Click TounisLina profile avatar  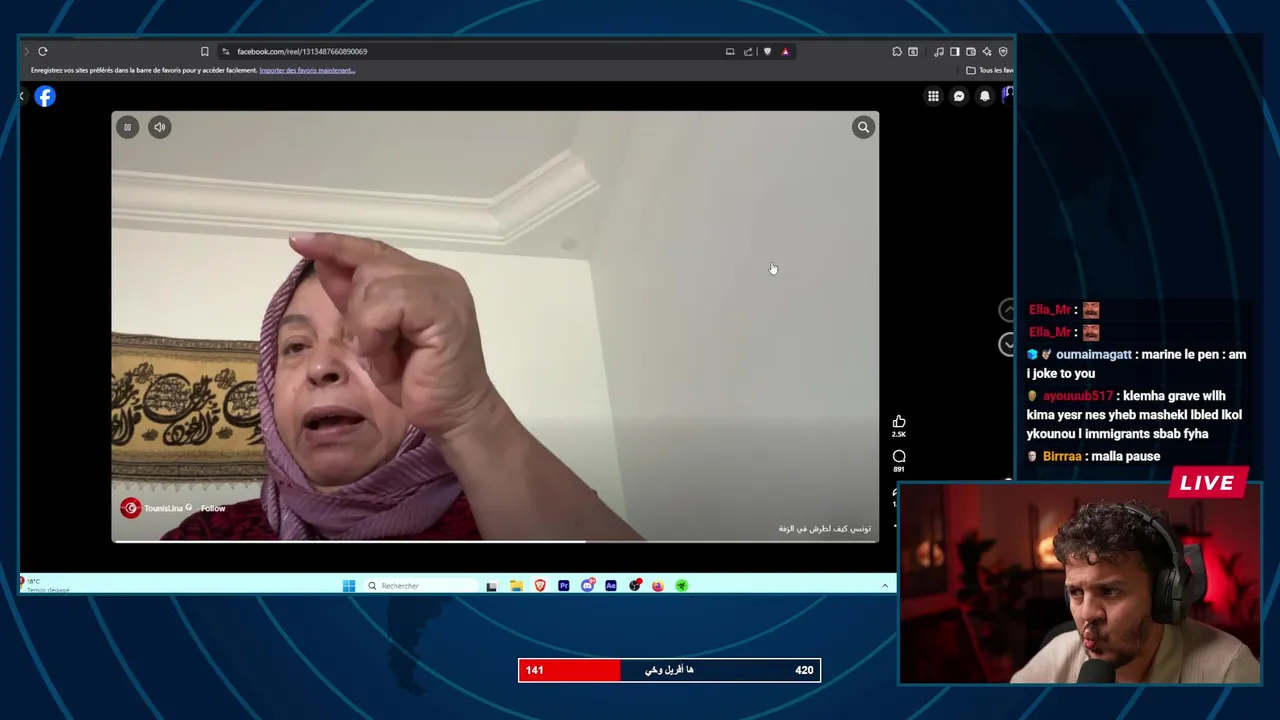click(131, 508)
